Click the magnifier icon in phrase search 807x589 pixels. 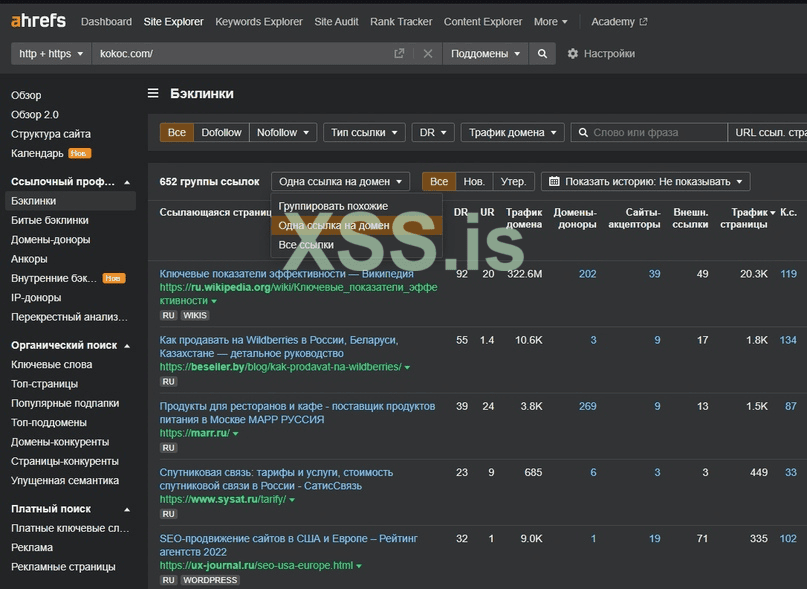[583, 132]
